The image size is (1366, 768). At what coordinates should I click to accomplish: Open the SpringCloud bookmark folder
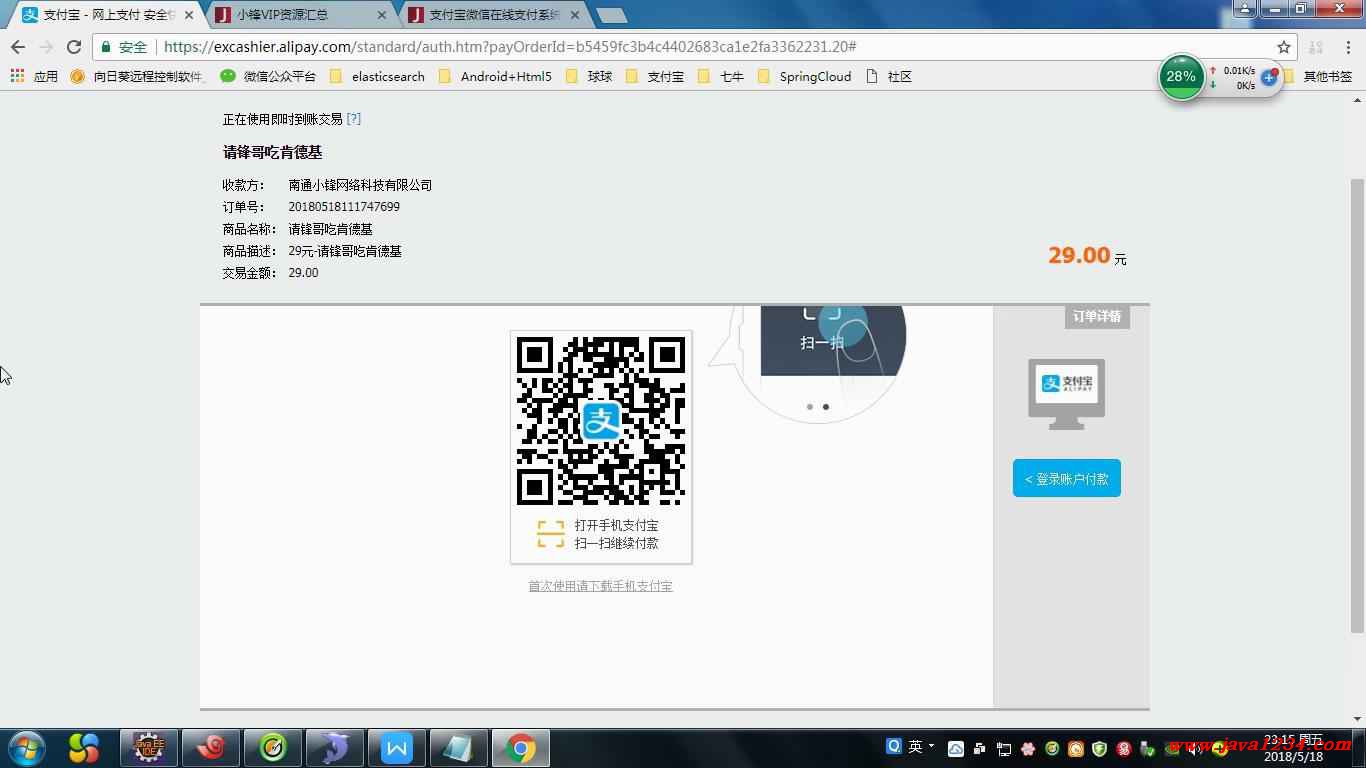pos(804,76)
